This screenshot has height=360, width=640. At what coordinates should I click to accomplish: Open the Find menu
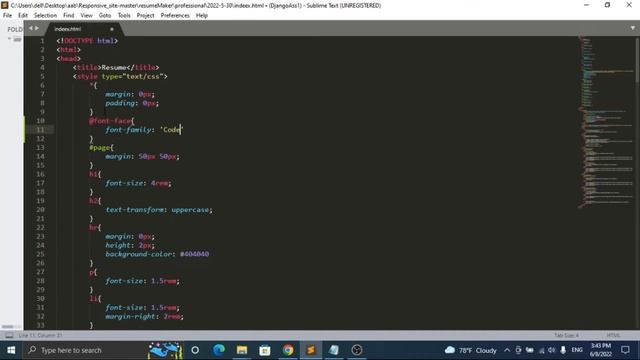(69, 16)
